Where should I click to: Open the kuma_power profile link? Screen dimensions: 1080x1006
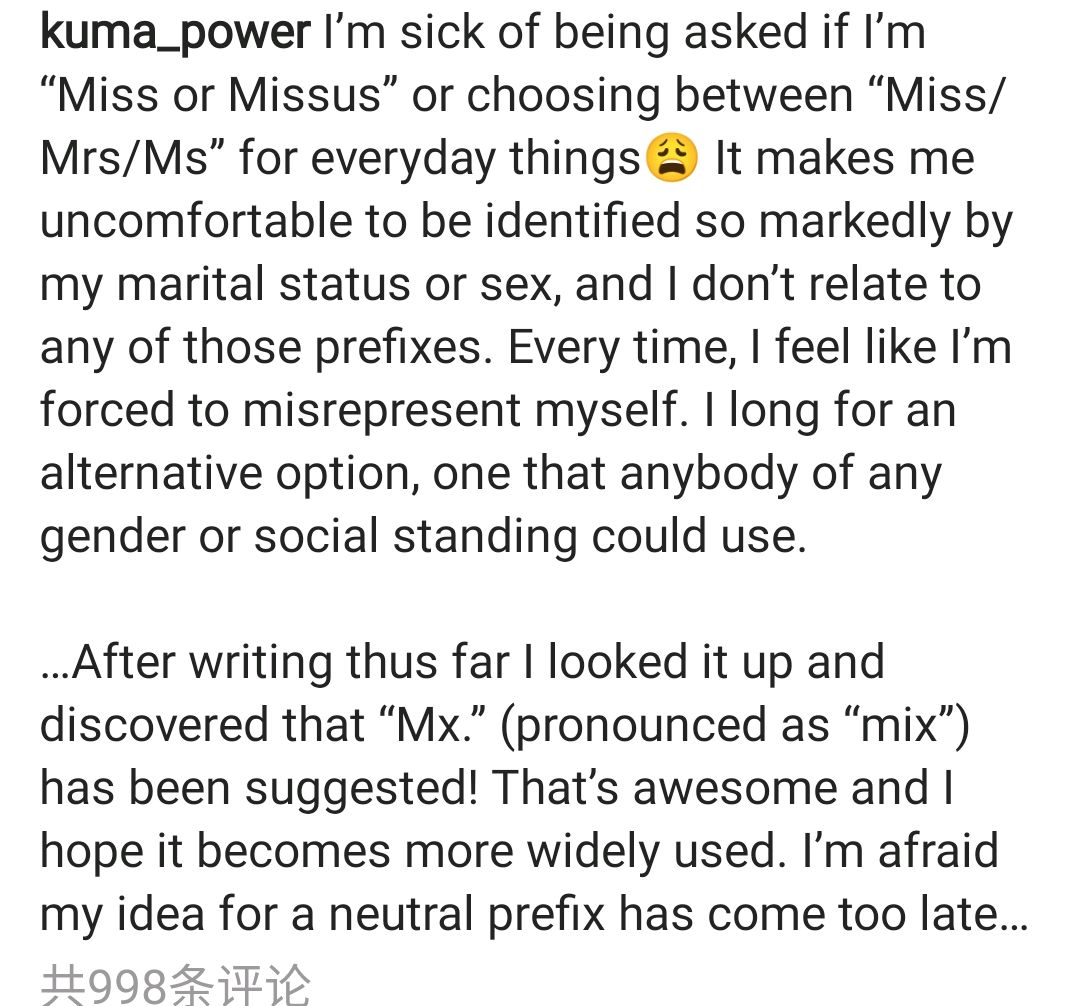(175, 33)
